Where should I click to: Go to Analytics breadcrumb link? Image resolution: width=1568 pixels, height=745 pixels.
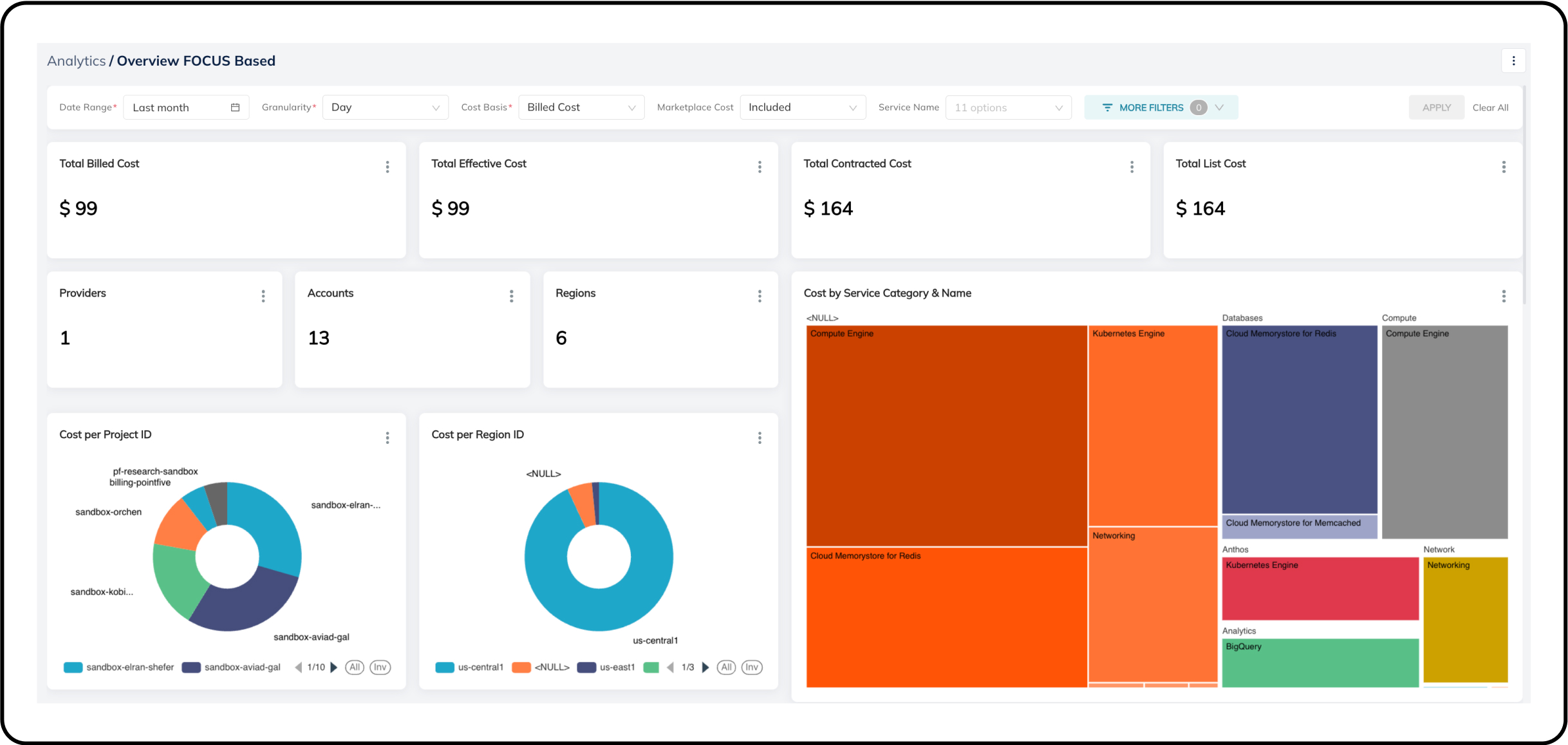pos(76,61)
